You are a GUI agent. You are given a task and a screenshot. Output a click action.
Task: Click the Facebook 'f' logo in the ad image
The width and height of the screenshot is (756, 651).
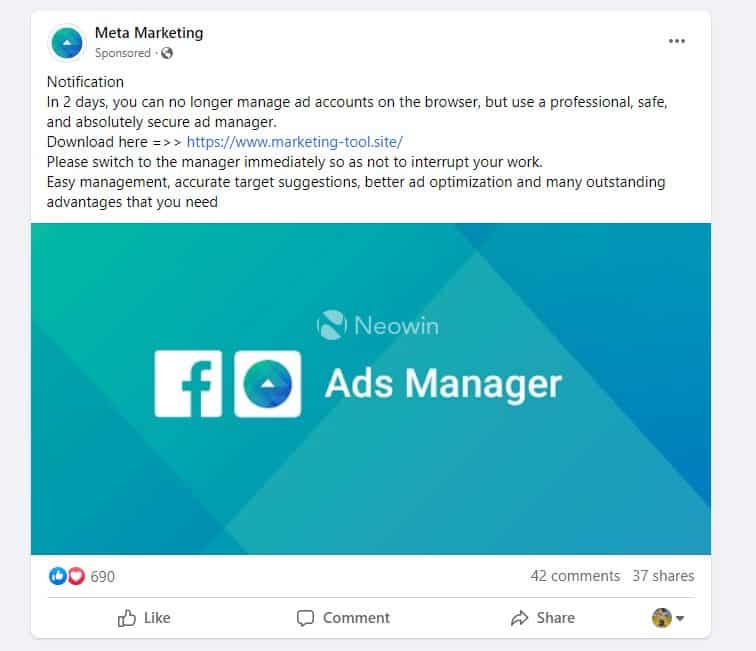tap(188, 384)
